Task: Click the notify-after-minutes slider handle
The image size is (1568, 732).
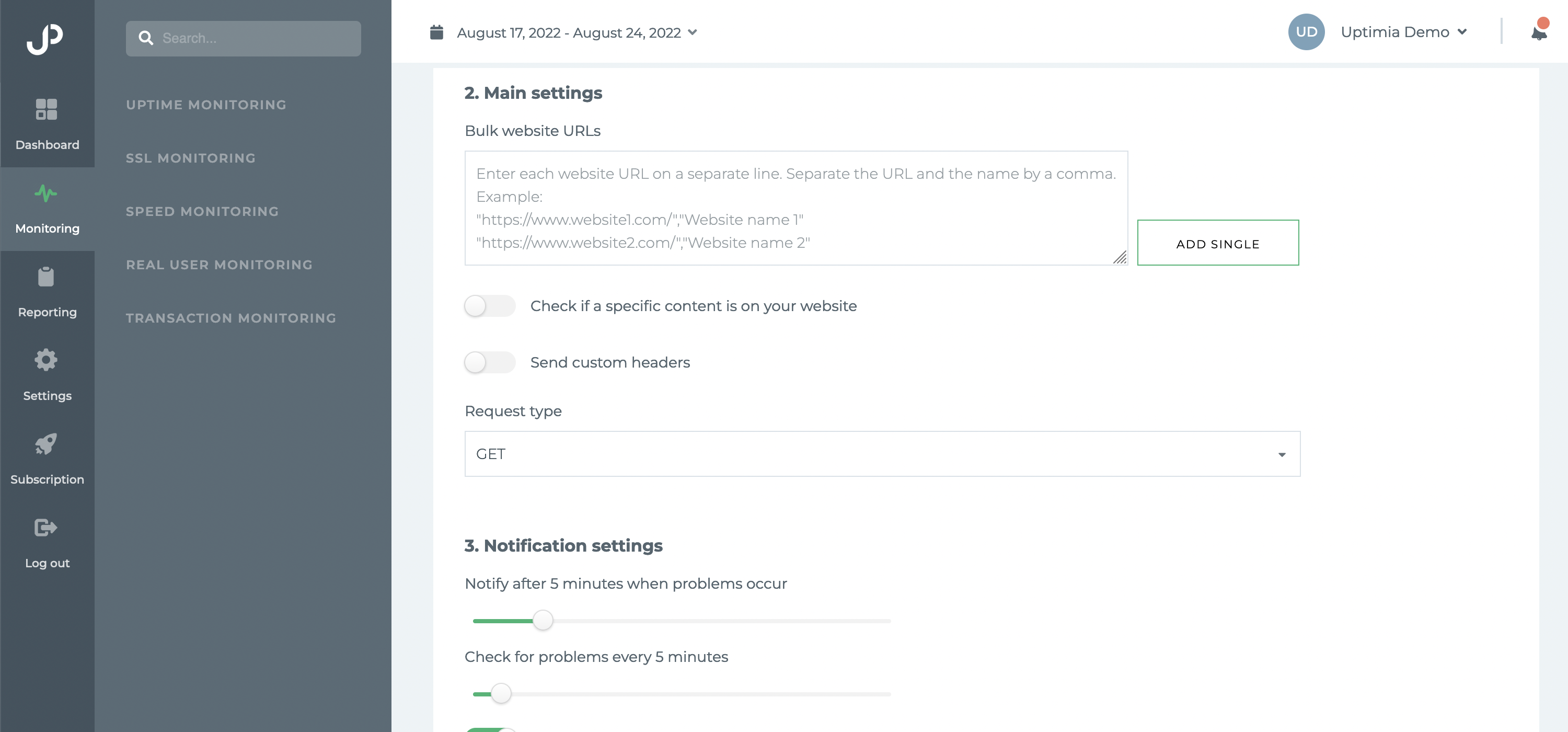Action: coord(543,621)
